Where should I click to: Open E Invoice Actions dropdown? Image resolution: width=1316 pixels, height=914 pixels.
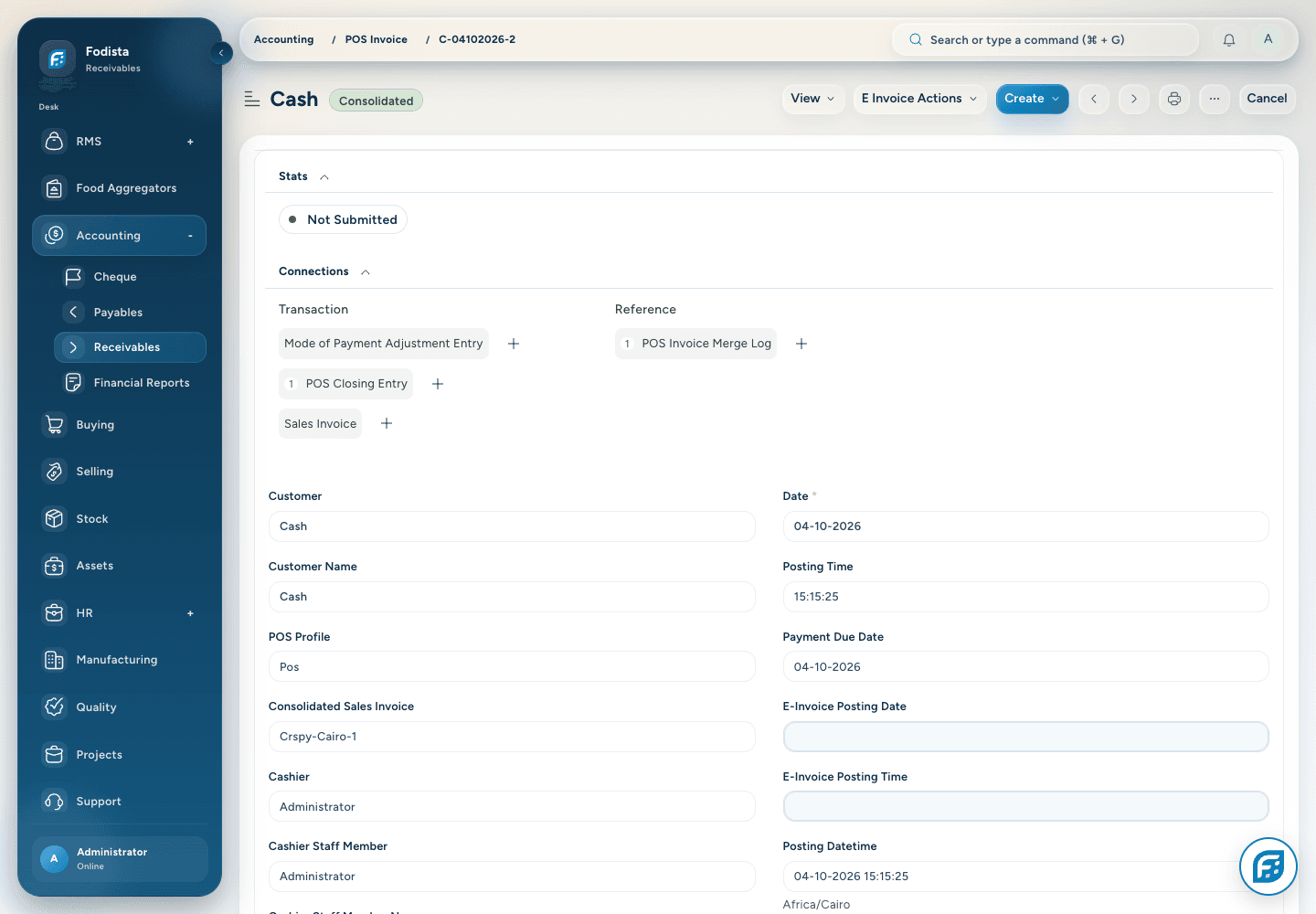coord(919,99)
